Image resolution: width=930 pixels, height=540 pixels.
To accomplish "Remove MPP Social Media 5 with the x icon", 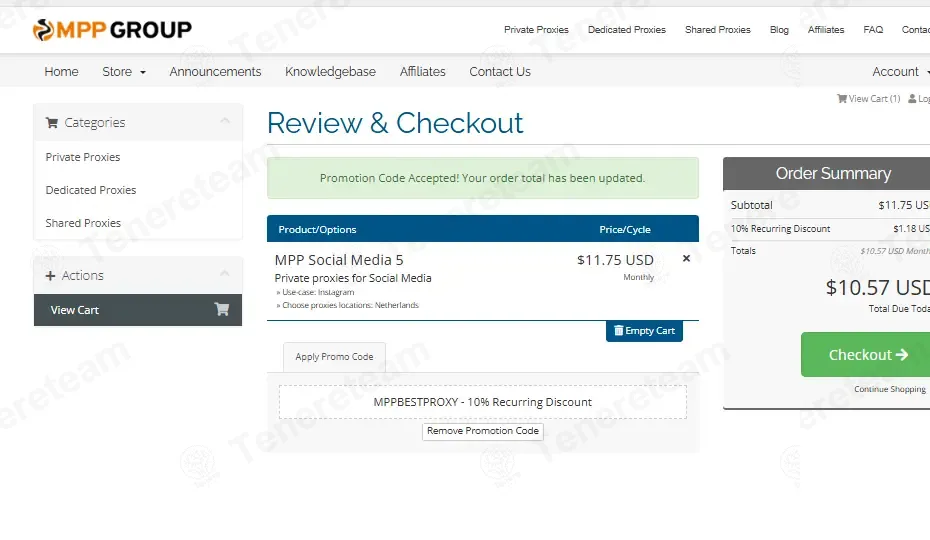I will 686,258.
